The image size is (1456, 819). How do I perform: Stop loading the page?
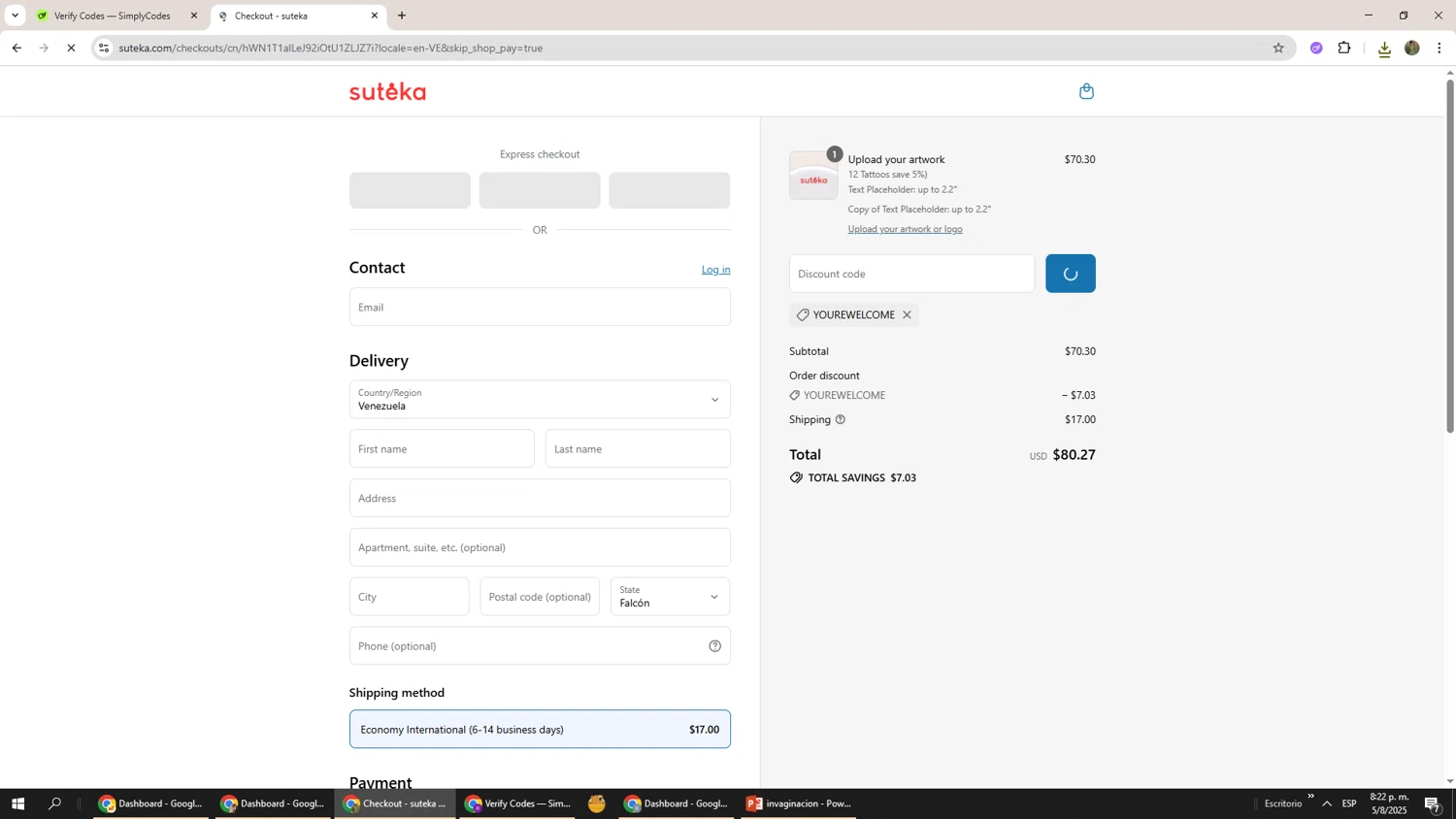[x=71, y=48]
